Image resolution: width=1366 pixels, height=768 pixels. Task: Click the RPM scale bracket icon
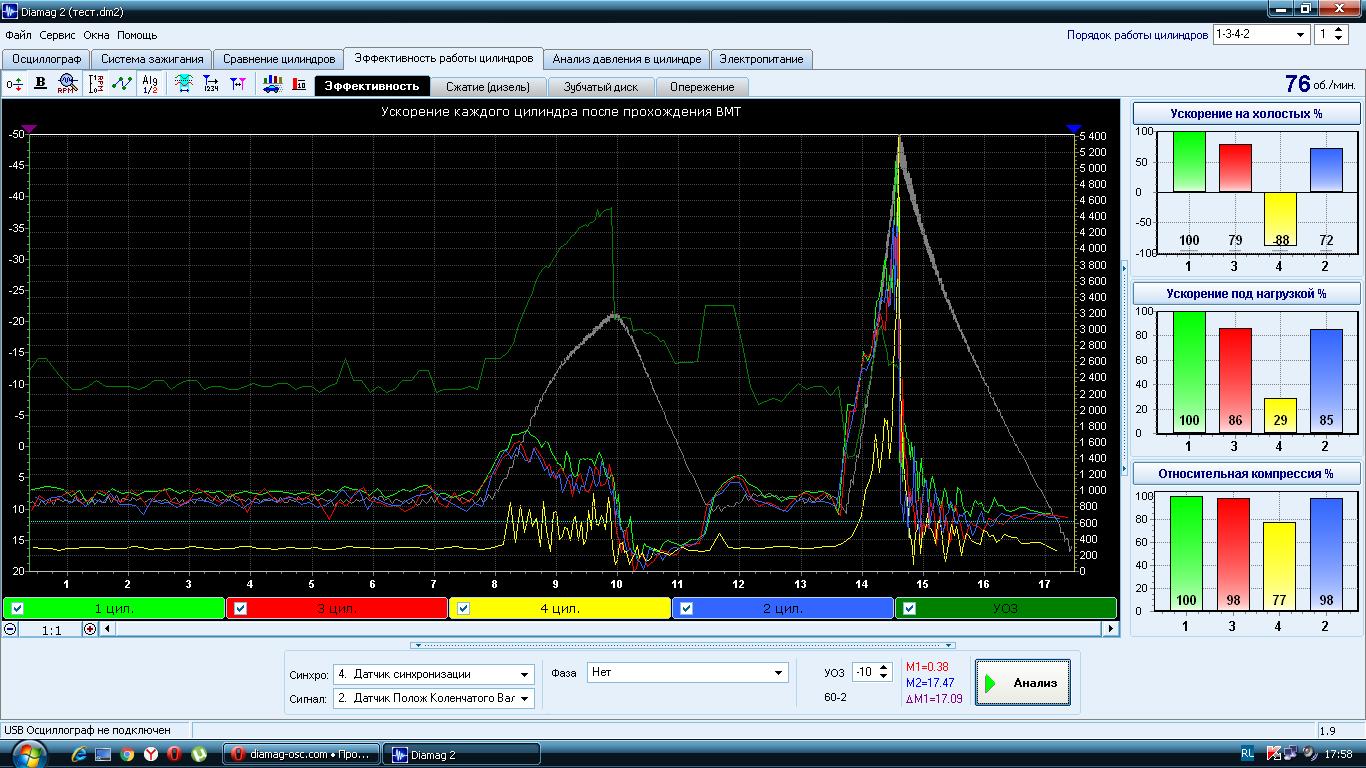click(x=96, y=84)
